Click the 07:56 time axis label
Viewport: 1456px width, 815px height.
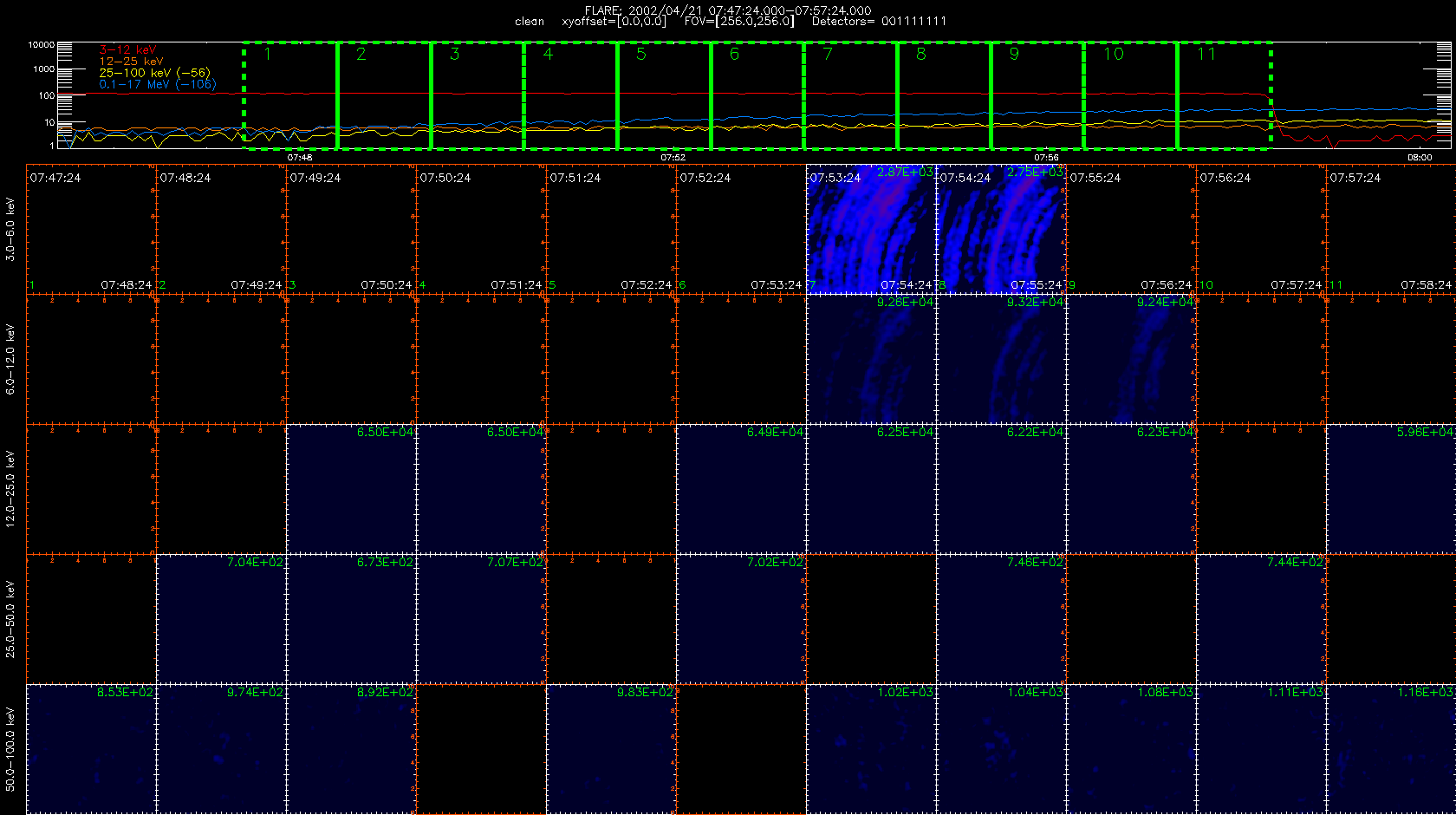tap(1046, 158)
